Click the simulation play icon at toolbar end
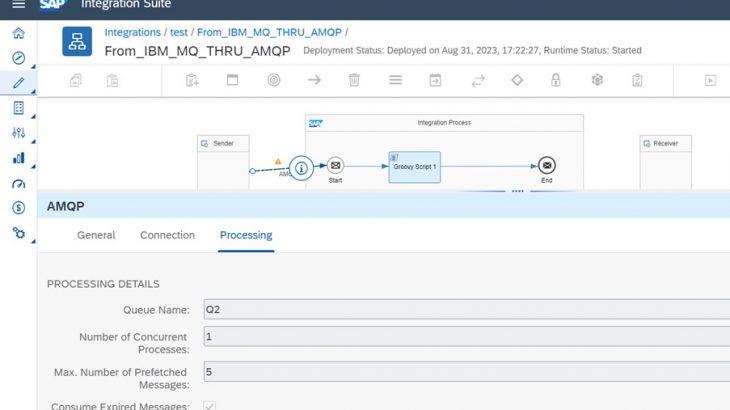The height and width of the screenshot is (410, 730). click(710, 81)
